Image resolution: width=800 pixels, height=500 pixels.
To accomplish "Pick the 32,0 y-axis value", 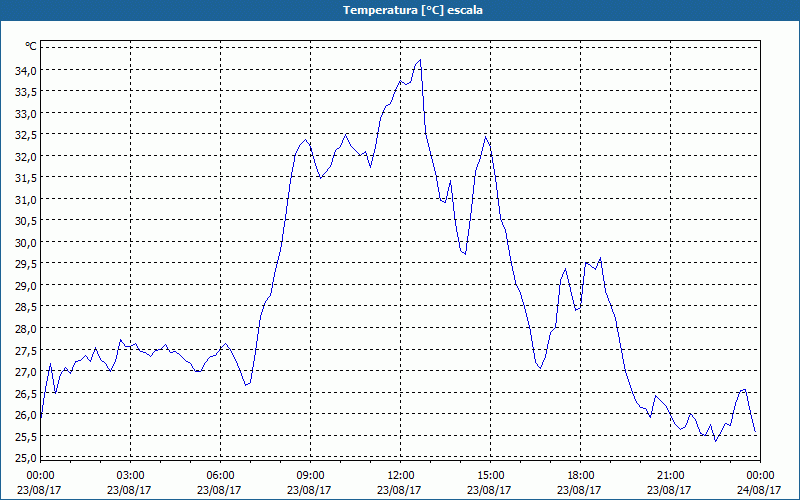I will (x=26, y=157).
